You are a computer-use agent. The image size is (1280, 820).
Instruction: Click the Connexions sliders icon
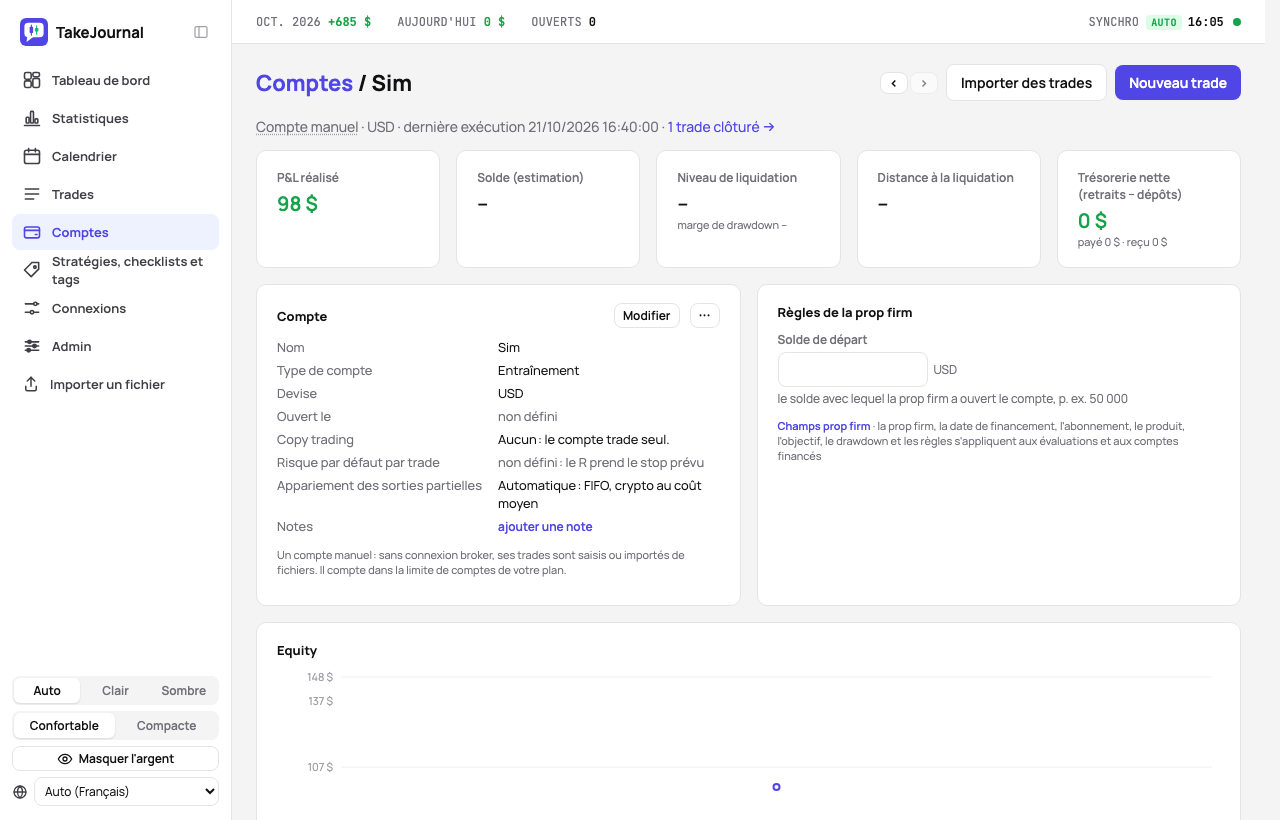click(32, 308)
